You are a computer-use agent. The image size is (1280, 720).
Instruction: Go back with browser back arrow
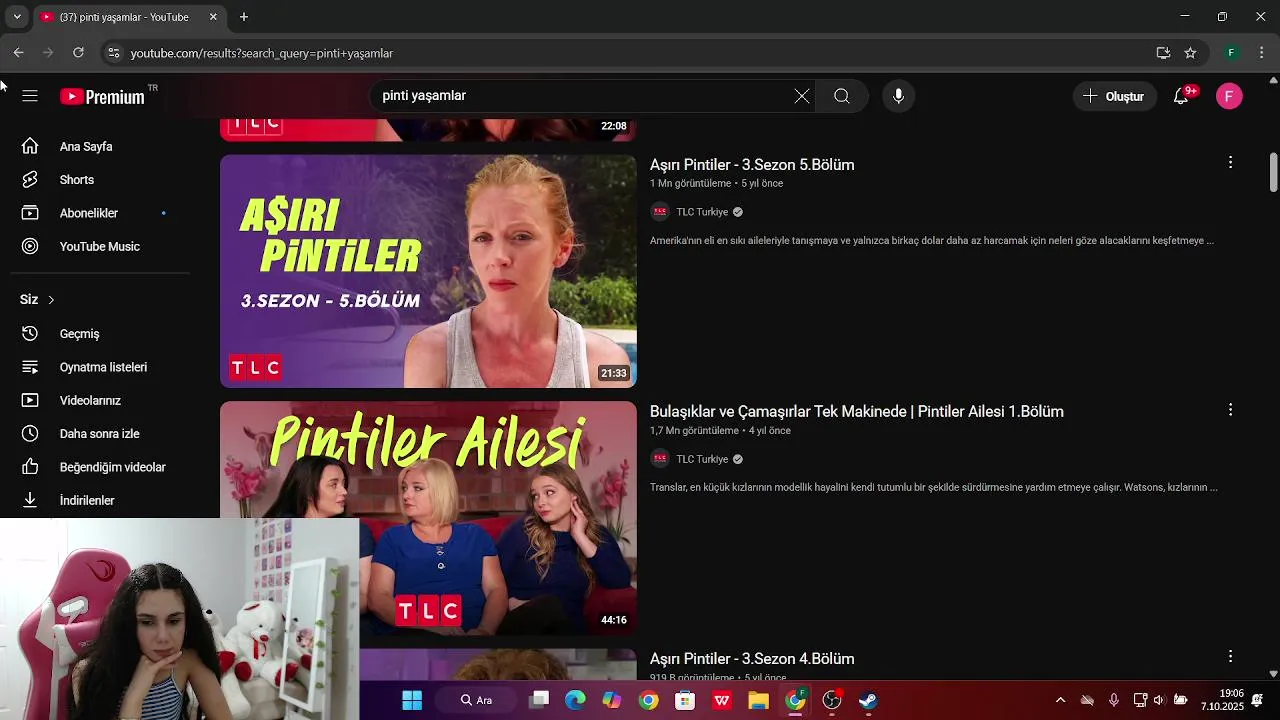pyautogui.click(x=18, y=53)
